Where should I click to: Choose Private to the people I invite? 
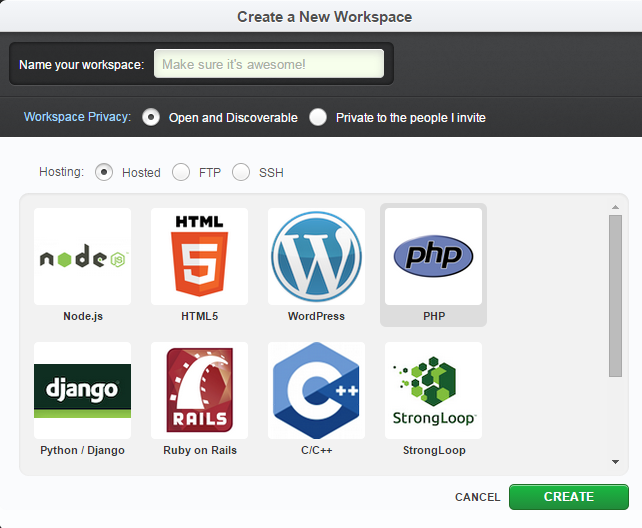coord(318,117)
